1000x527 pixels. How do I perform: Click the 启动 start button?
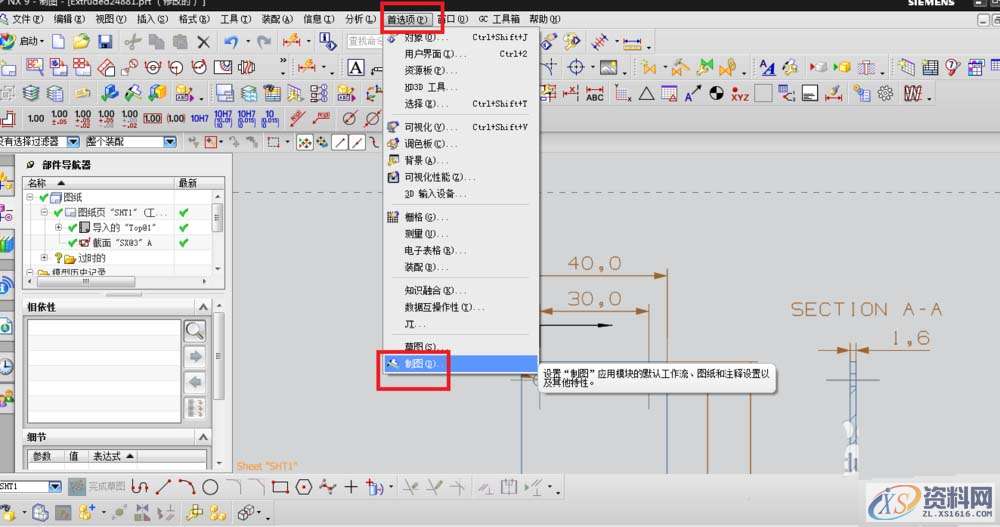(x=24, y=41)
